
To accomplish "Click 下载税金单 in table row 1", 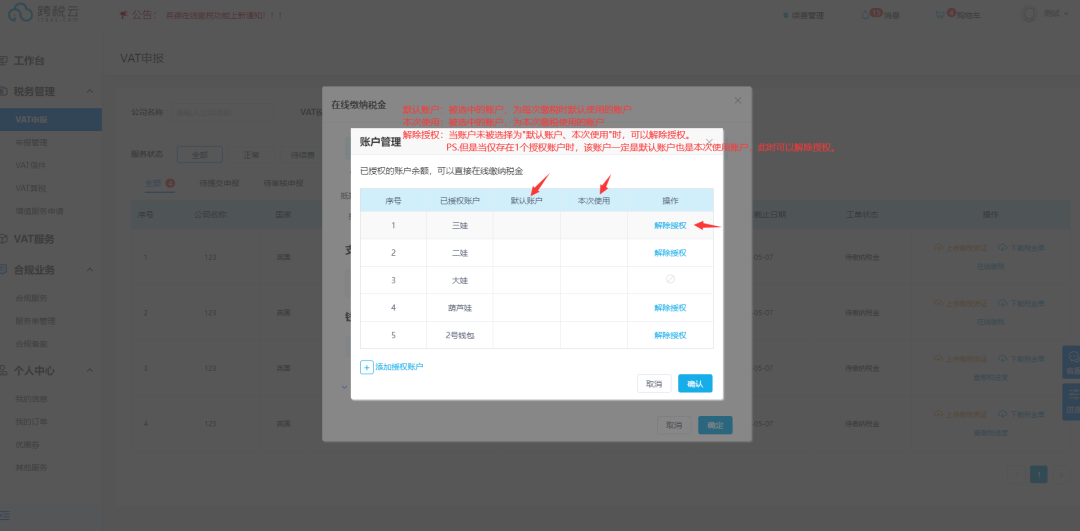I will pyautogui.click(x=1021, y=248).
